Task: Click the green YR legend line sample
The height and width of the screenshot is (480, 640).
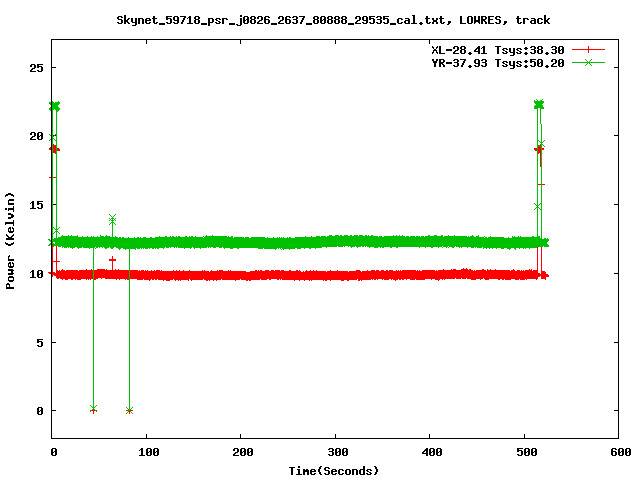Action: pos(588,63)
